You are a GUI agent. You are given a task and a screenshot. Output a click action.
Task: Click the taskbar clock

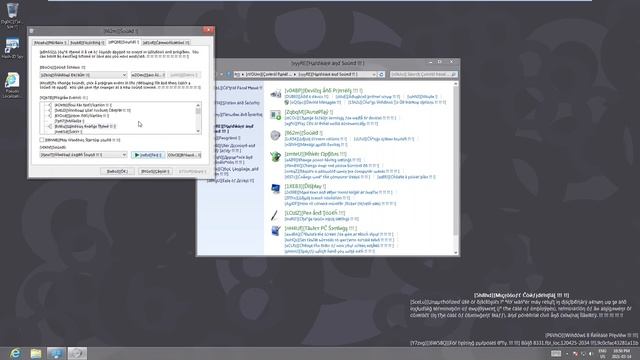(x=621, y=353)
